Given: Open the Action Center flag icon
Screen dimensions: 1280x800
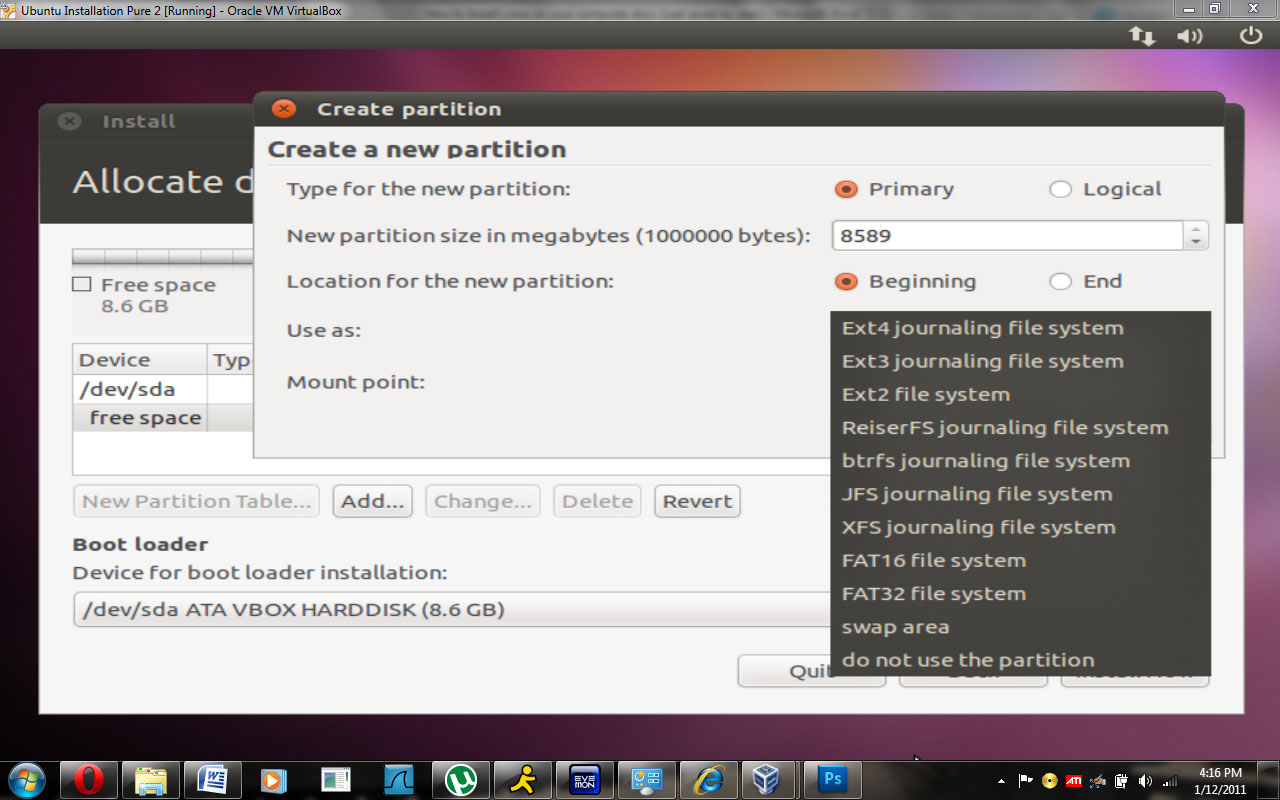Looking at the screenshot, I should point(1025,781).
